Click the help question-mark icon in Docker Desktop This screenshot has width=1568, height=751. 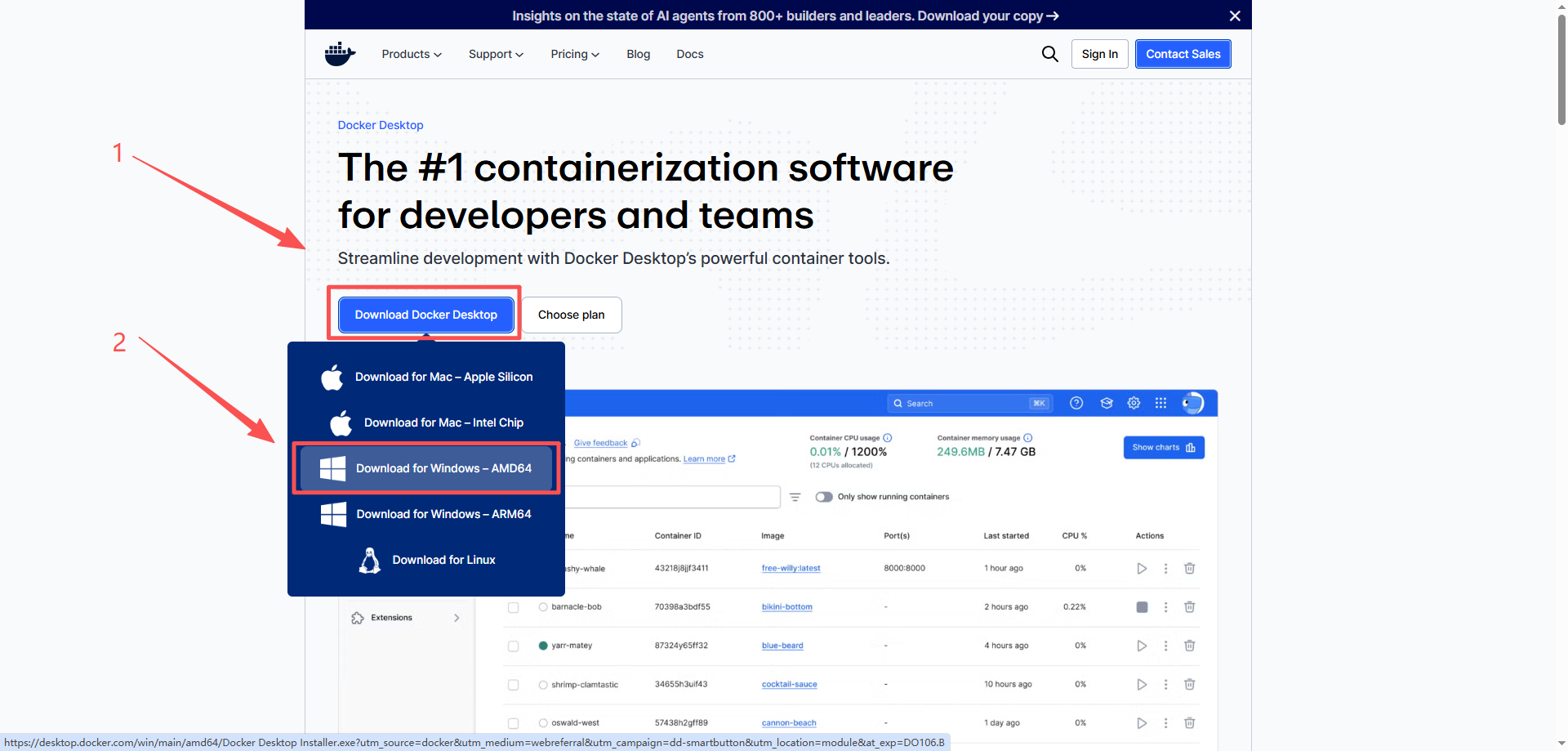coord(1076,403)
